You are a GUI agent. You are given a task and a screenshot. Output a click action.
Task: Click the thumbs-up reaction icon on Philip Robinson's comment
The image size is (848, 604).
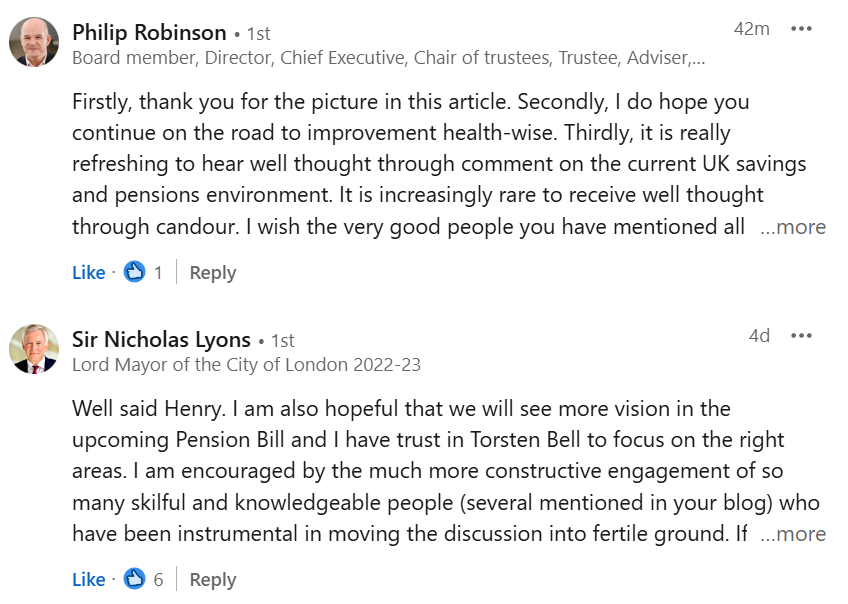135,272
